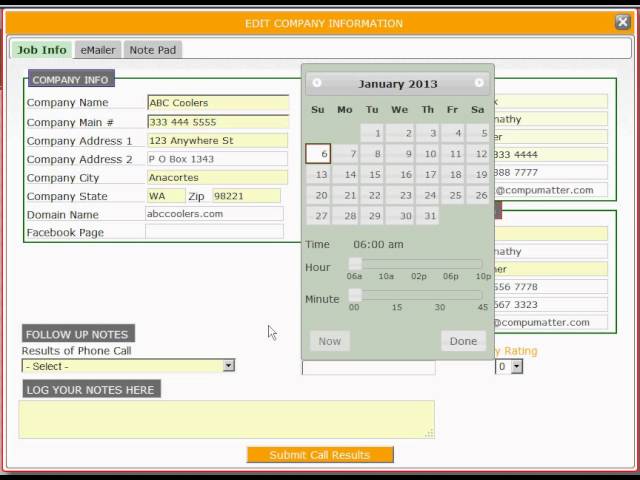
Task: Switch to the Note Pad tab
Action: (153, 50)
